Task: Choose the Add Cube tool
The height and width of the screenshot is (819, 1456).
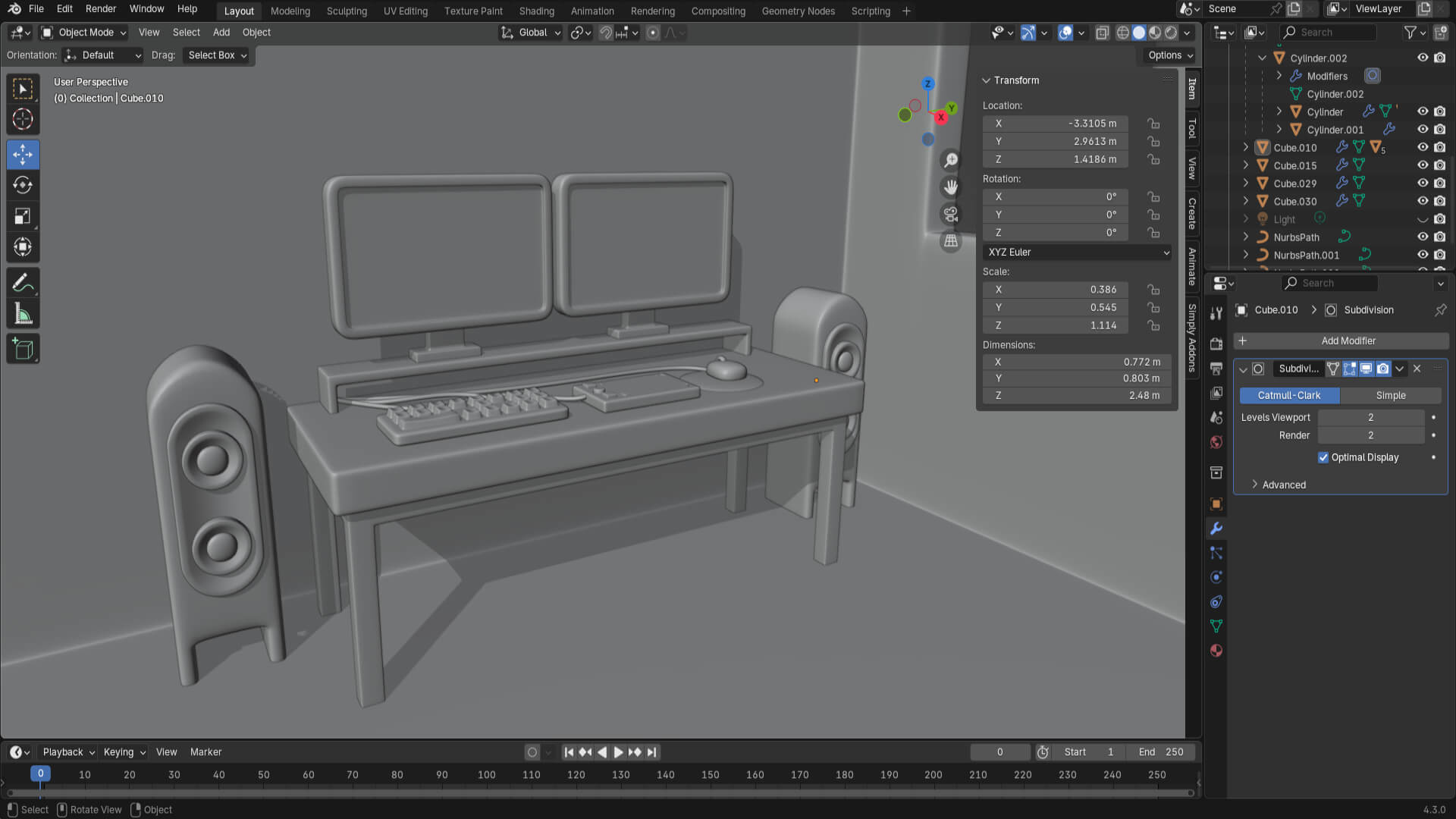Action: coord(23,349)
